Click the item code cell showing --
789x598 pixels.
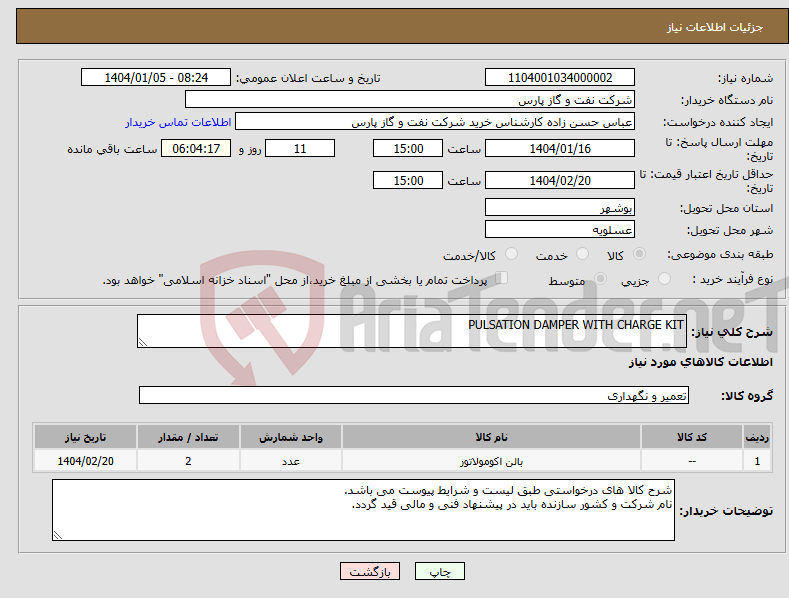[x=692, y=461]
